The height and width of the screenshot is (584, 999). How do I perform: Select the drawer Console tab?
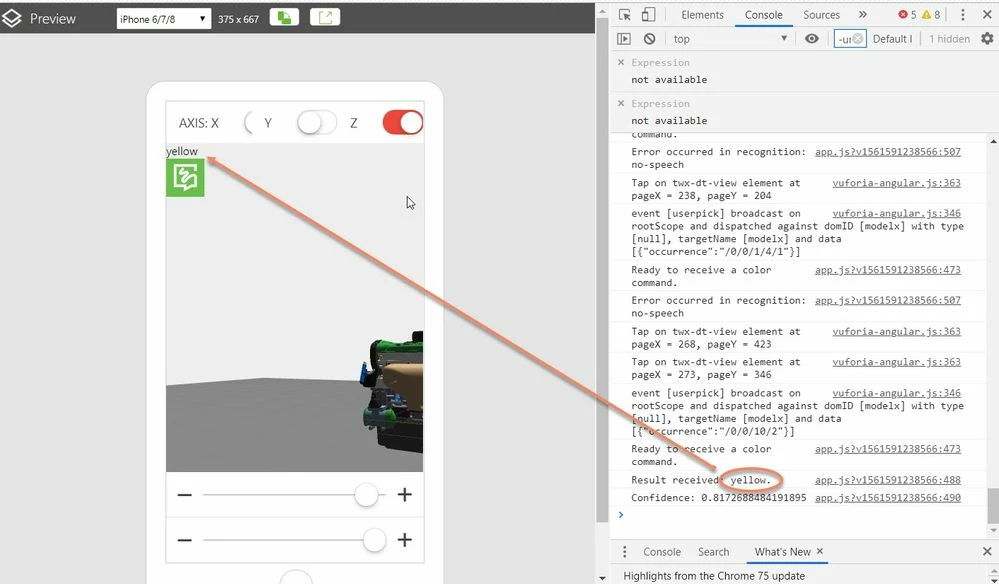point(661,552)
